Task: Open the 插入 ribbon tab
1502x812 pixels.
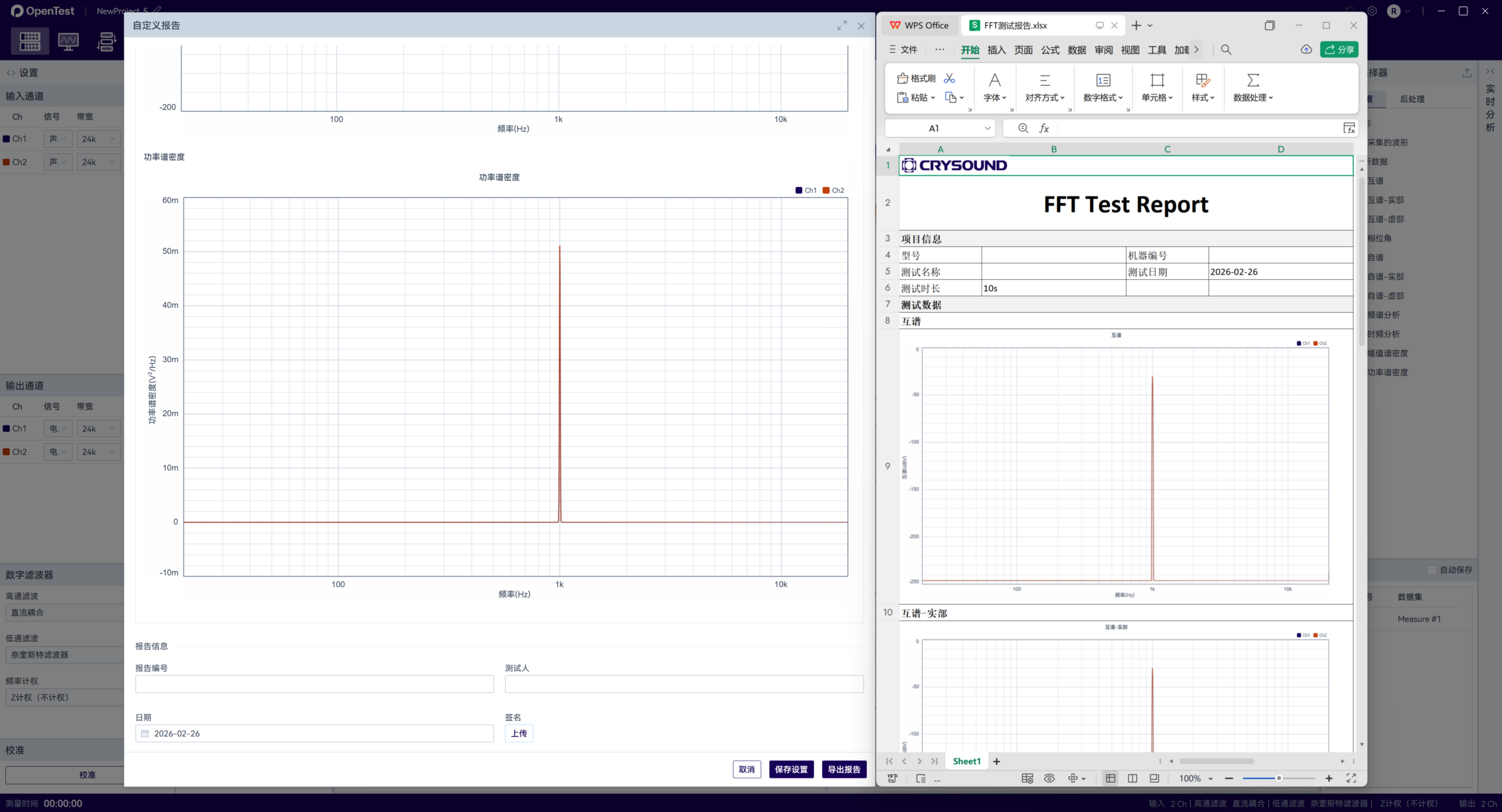Action: [996, 50]
